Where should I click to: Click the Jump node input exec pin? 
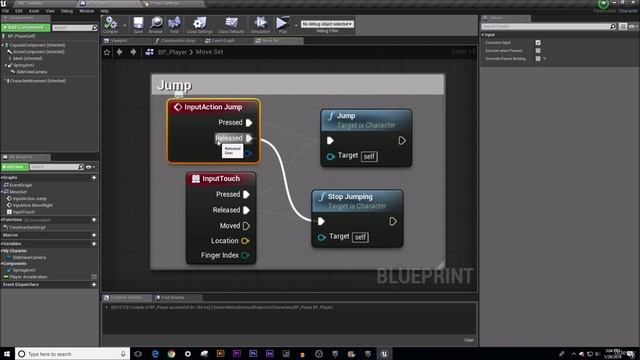click(330, 140)
